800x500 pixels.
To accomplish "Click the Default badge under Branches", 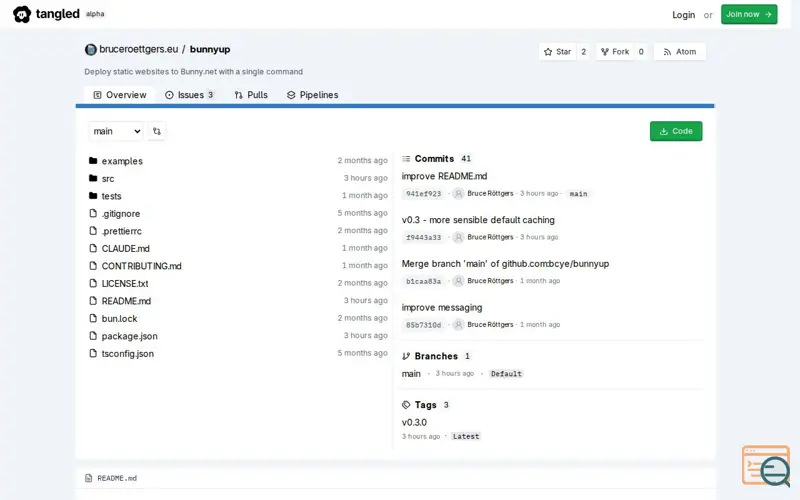I will tap(506, 374).
